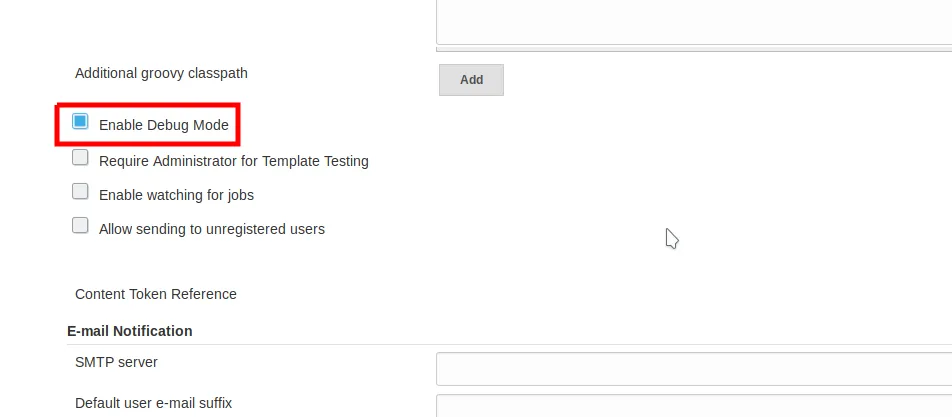Click the Default user e-mail suffix label
Viewport: 952px width, 417px height.
pyautogui.click(x=153, y=403)
